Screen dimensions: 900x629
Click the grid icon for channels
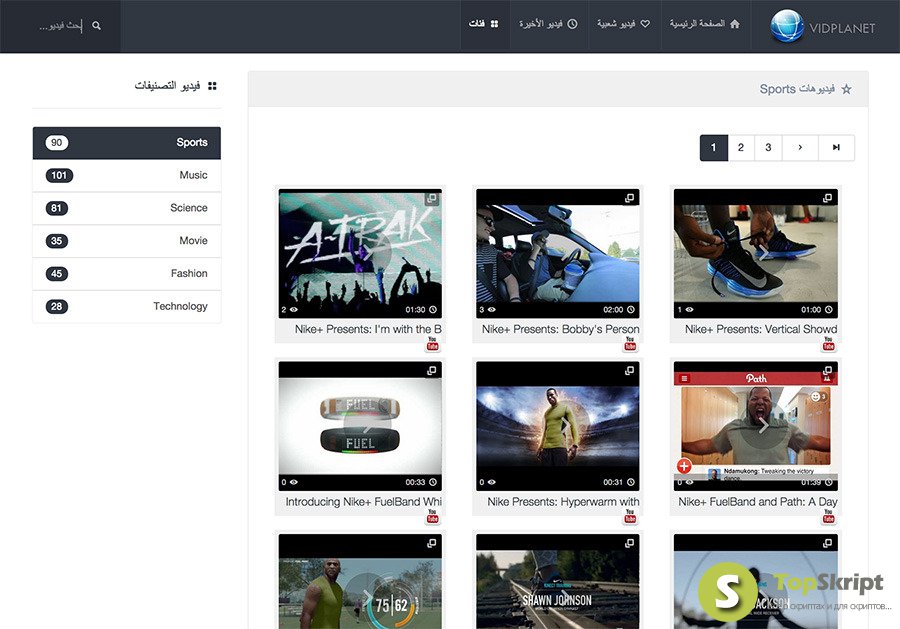[x=494, y=24]
